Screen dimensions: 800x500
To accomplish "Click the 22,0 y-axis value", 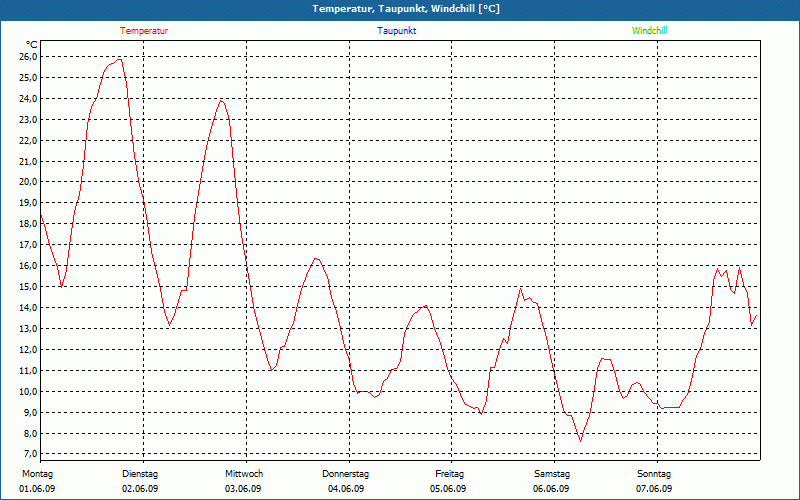I will (x=29, y=140).
